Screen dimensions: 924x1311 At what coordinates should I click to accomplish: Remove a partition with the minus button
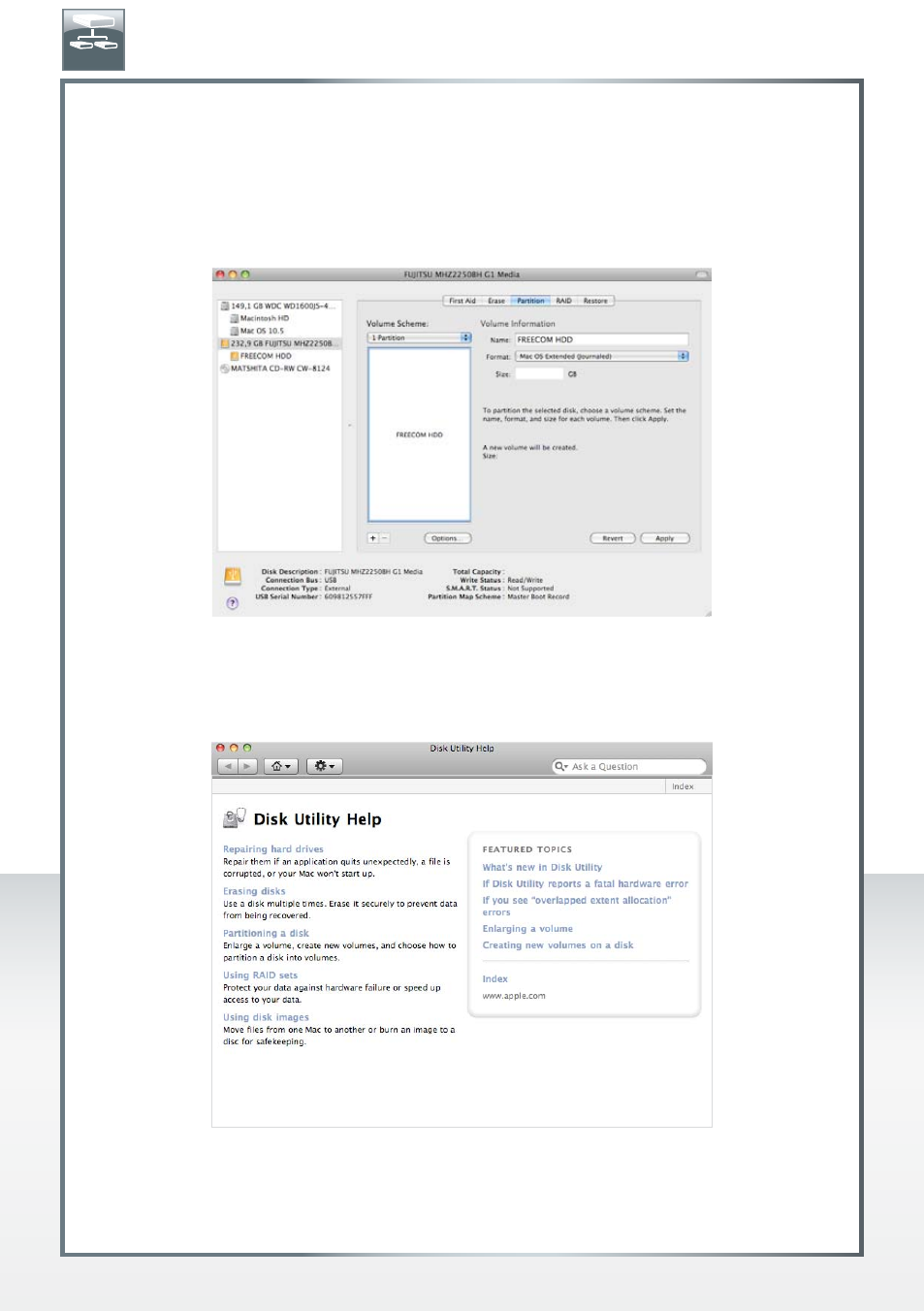(384, 538)
